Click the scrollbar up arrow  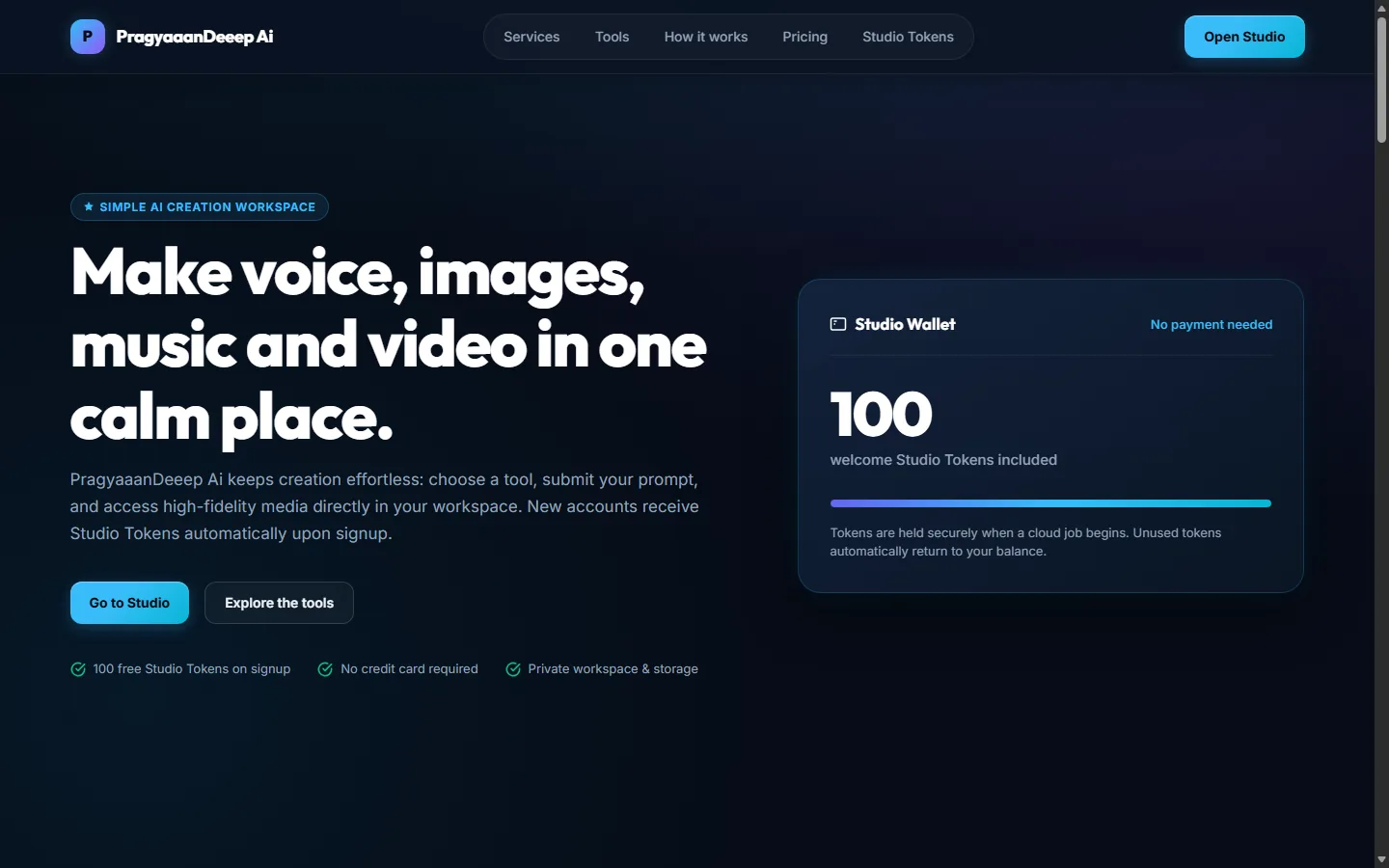(x=1381, y=7)
